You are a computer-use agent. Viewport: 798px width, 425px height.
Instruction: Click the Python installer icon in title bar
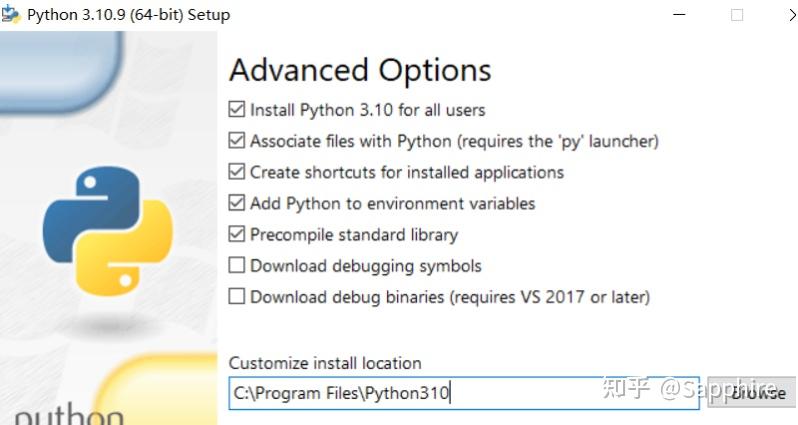click(x=11, y=15)
